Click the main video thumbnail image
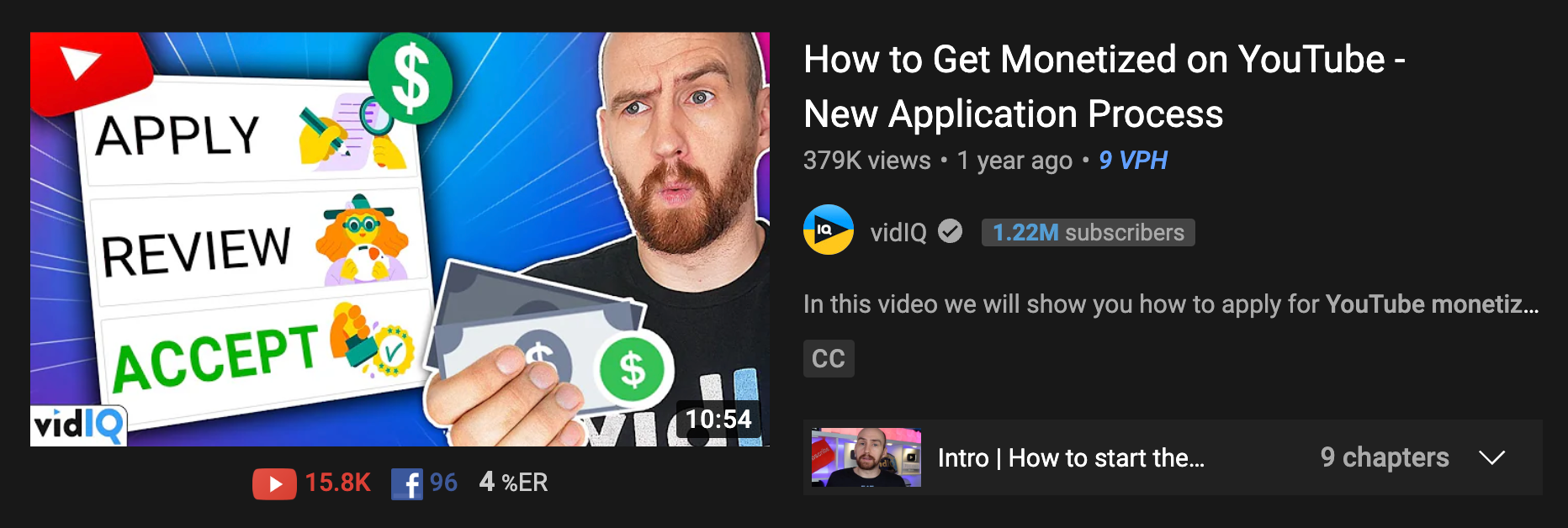The width and height of the screenshot is (1568, 528). point(400,239)
